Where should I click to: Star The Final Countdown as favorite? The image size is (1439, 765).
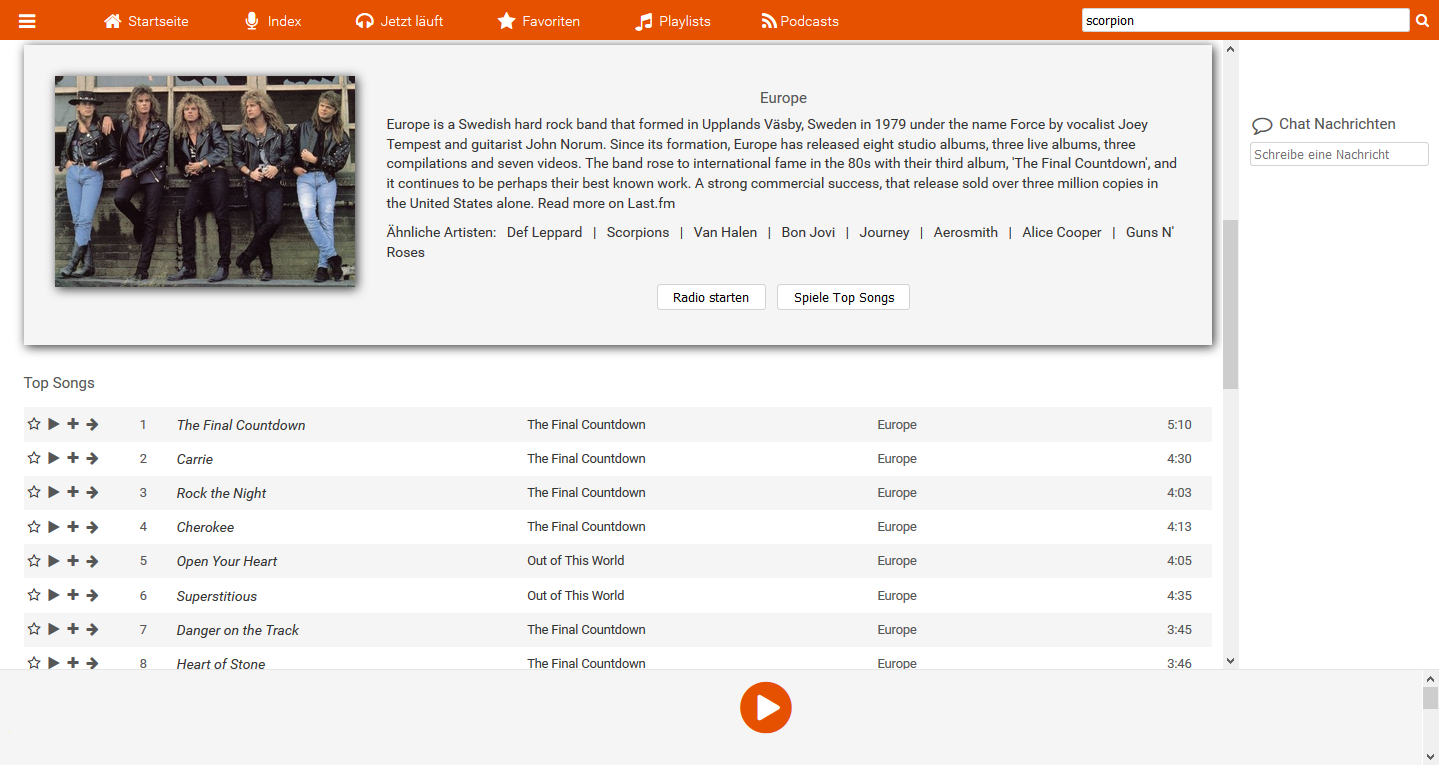(34, 424)
